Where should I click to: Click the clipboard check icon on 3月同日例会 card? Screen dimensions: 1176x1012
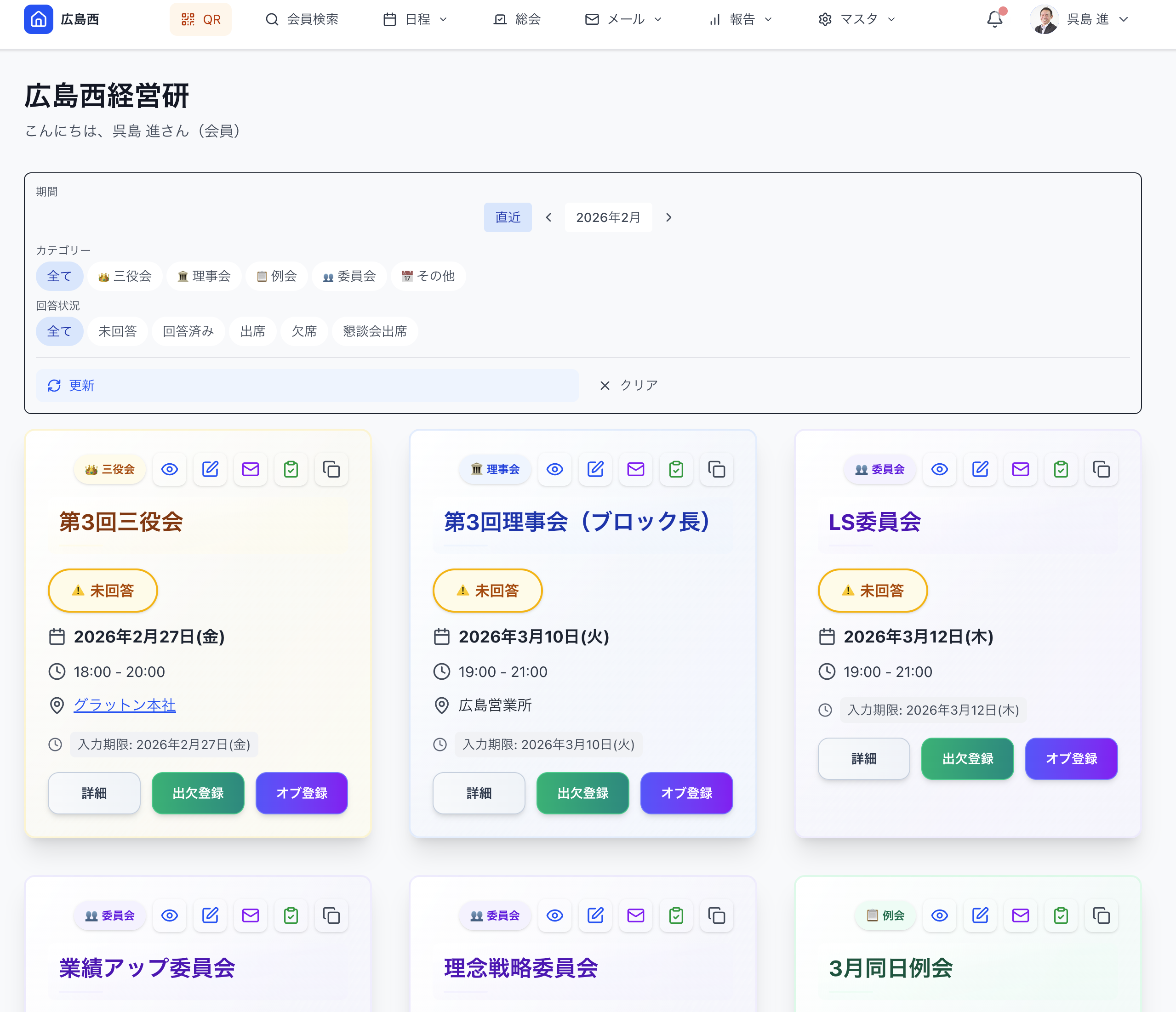click(1061, 915)
